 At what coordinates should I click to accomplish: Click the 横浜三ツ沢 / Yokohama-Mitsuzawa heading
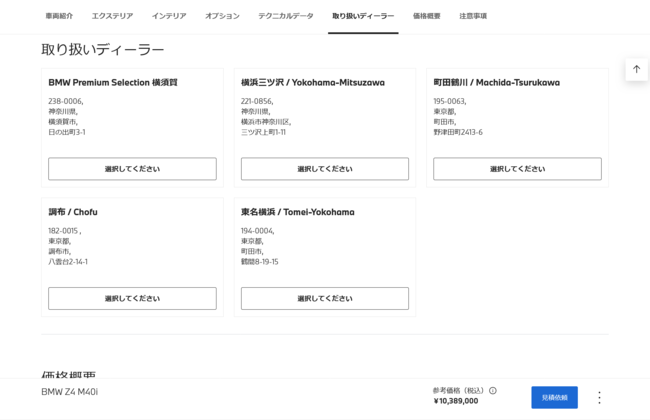click(313, 82)
